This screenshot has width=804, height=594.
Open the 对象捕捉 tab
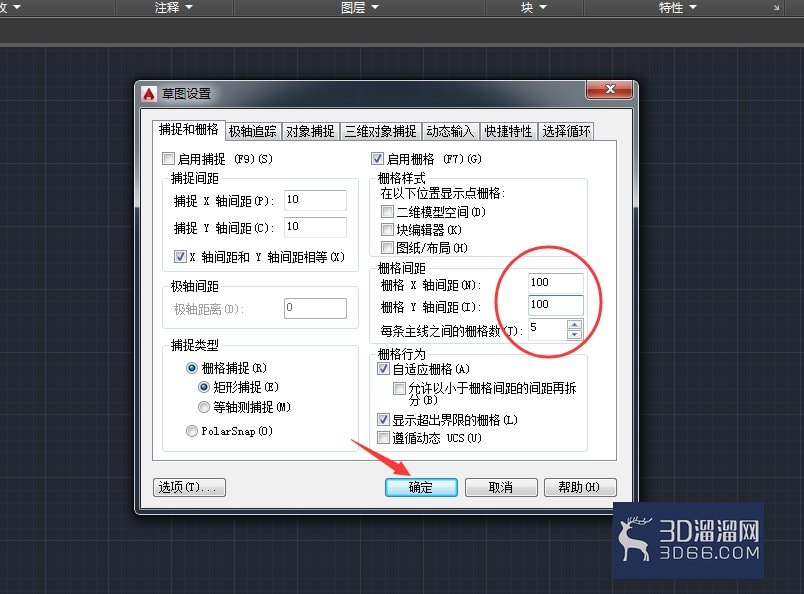310,131
